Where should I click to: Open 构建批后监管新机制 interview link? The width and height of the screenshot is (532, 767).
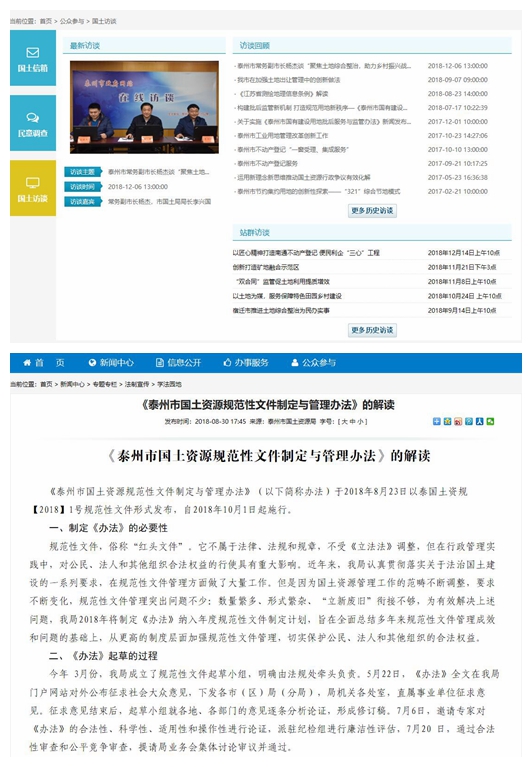(322, 108)
